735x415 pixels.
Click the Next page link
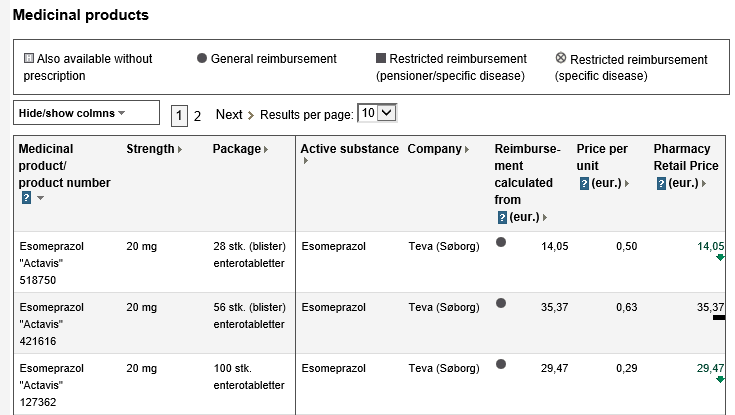[235, 114]
